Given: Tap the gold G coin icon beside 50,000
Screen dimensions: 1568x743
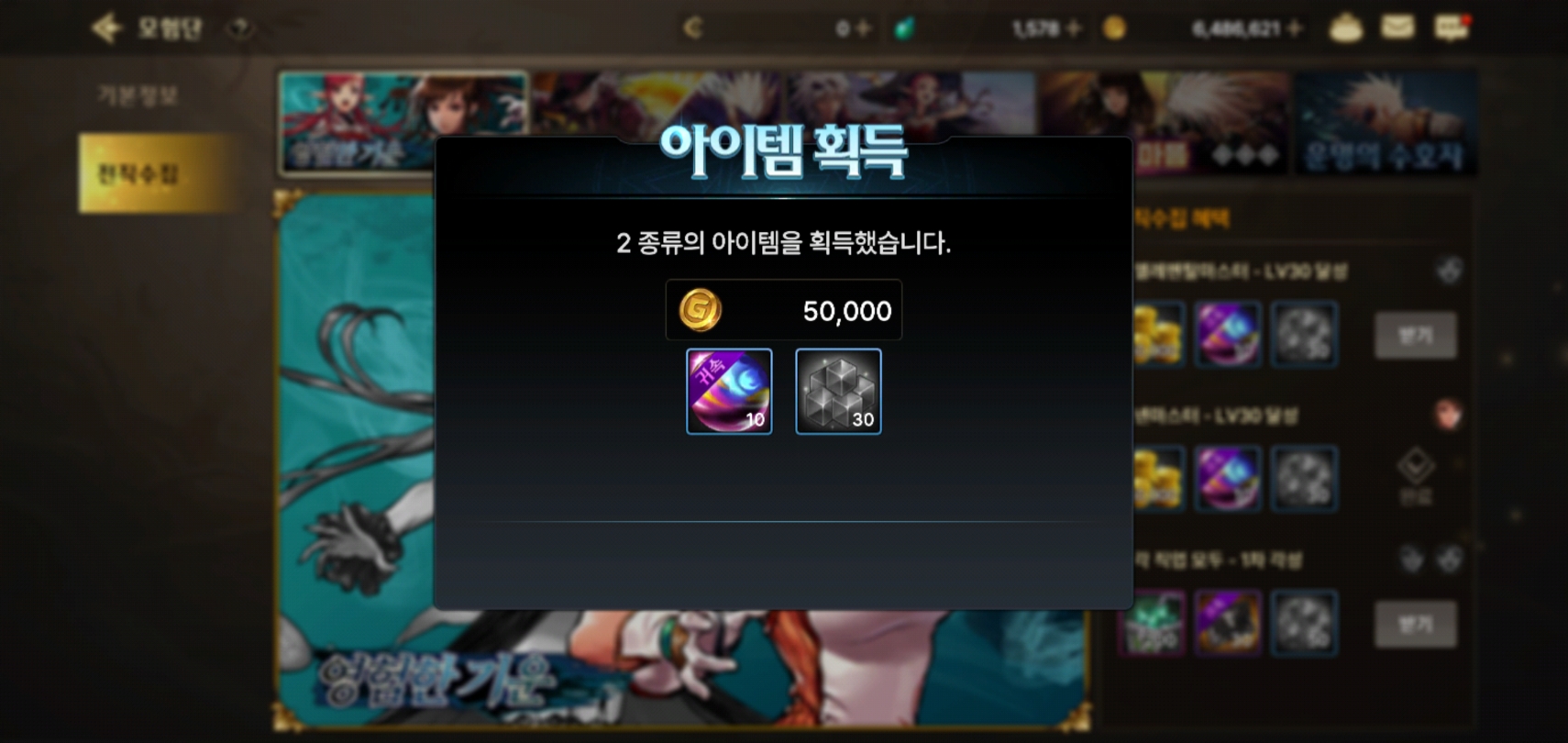Looking at the screenshot, I should tap(700, 310).
